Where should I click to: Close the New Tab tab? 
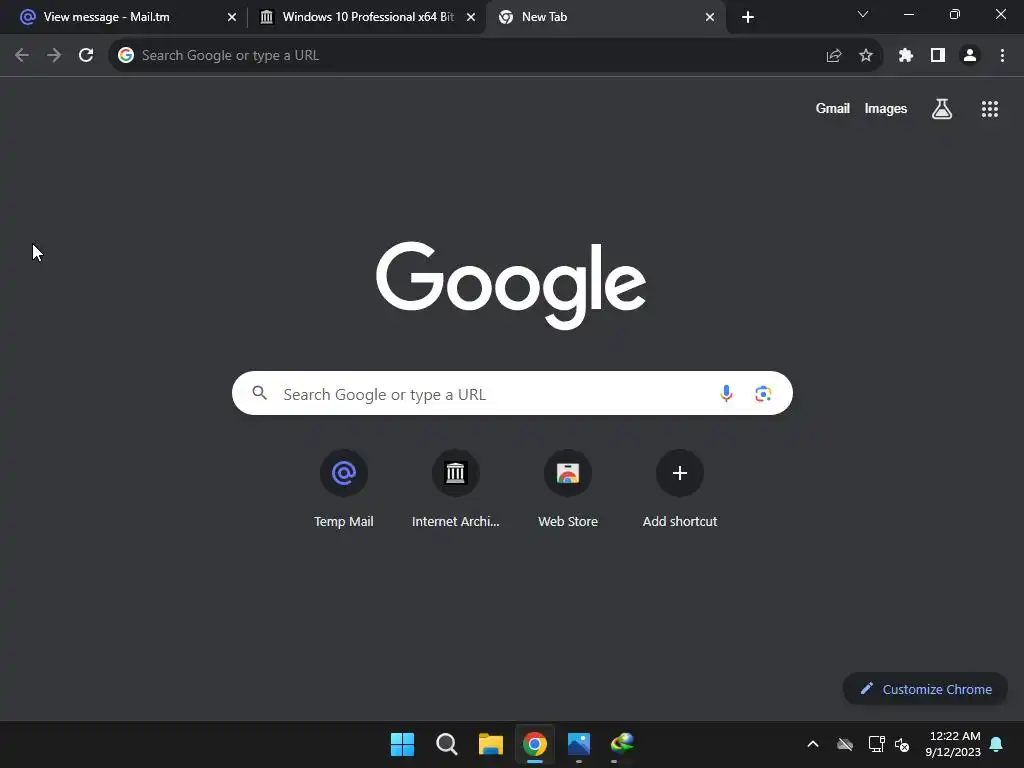coord(710,18)
